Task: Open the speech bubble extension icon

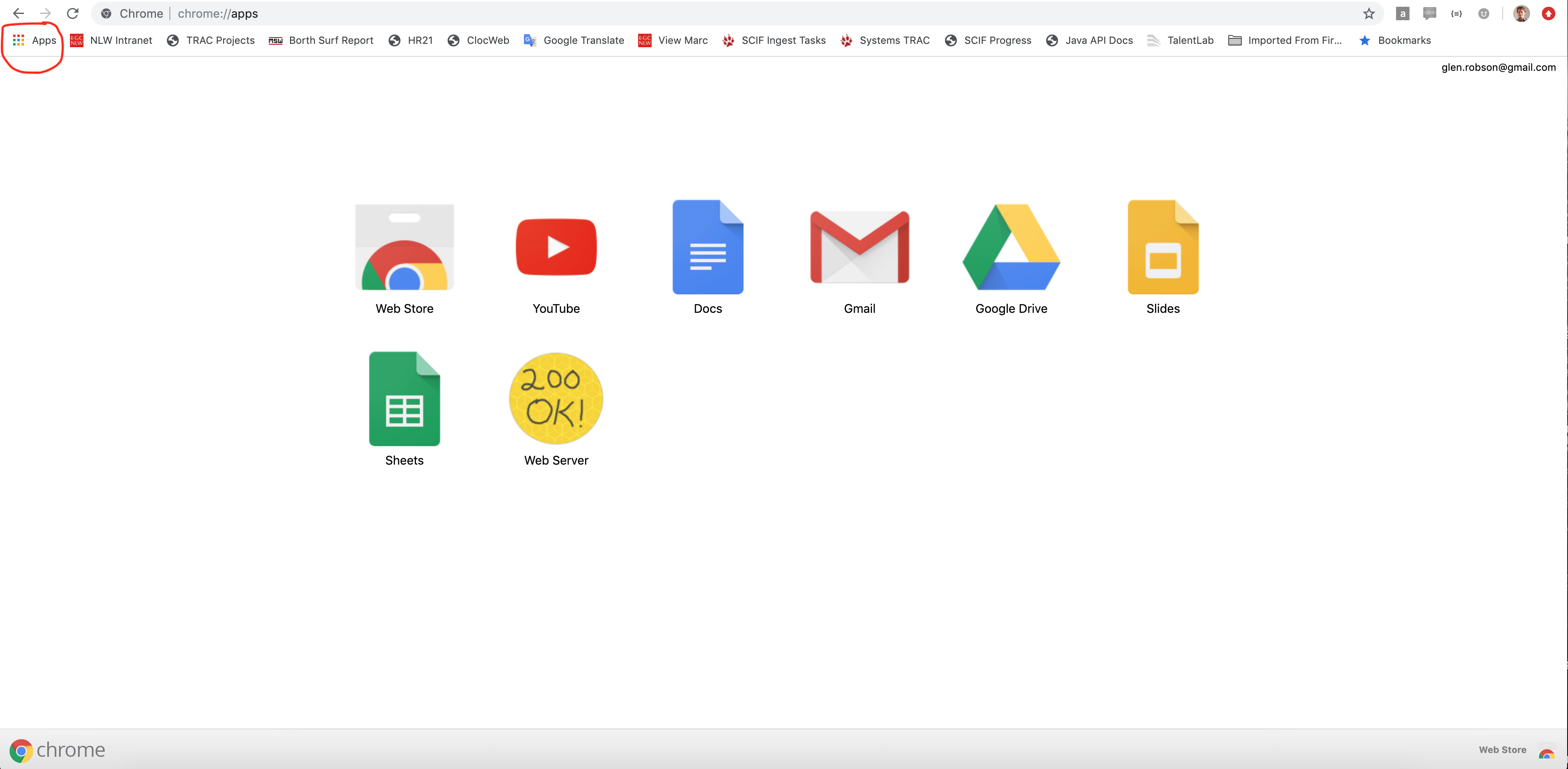Action: pyautogui.click(x=1429, y=13)
